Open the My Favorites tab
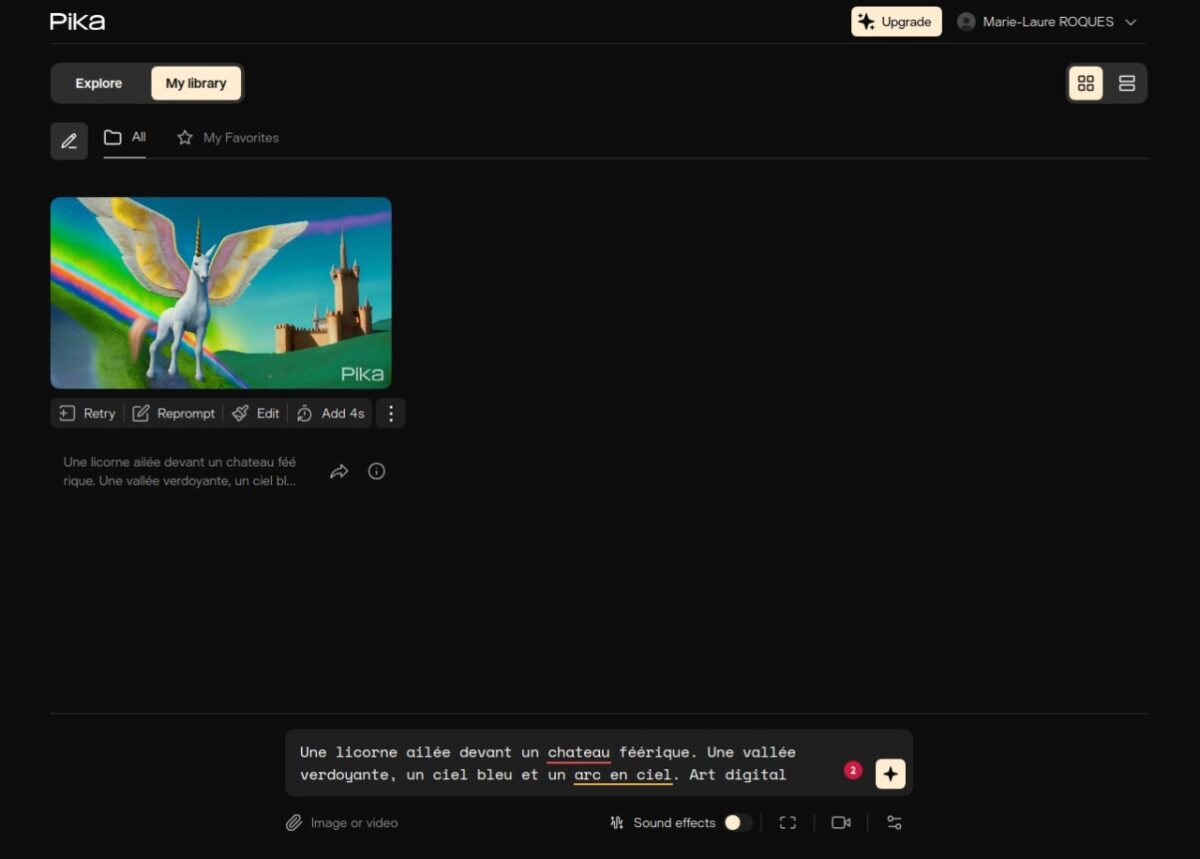The width and height of the screenshot is (1200, 859). point(228,138)
